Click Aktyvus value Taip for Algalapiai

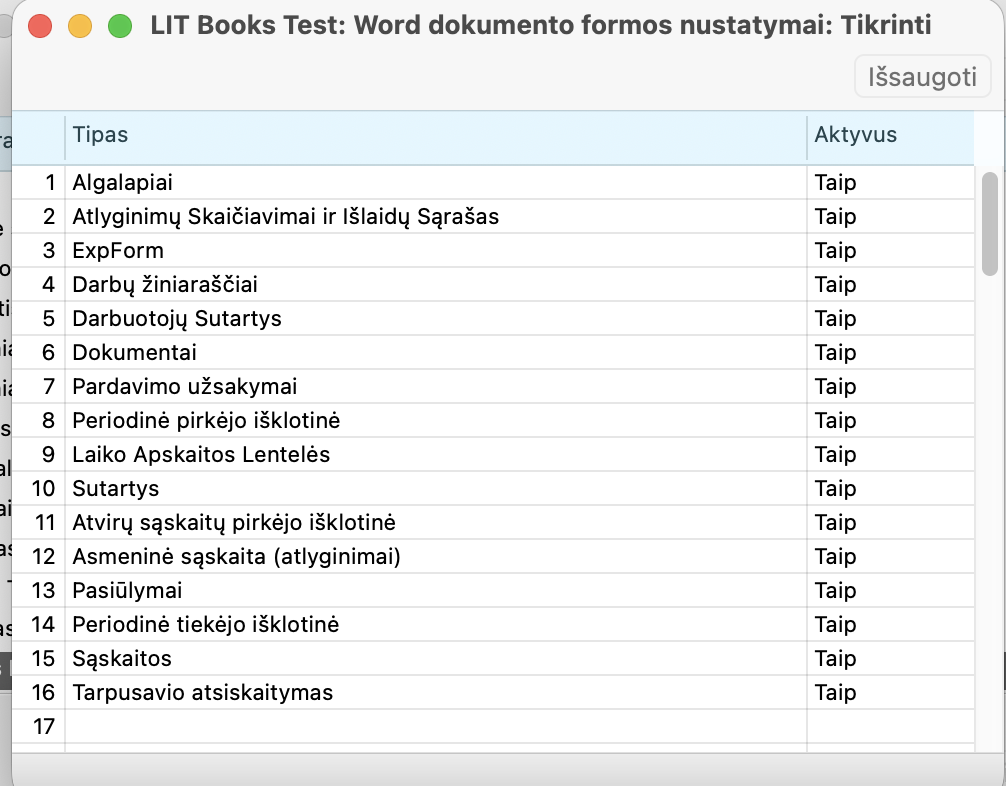coord(891,183)
